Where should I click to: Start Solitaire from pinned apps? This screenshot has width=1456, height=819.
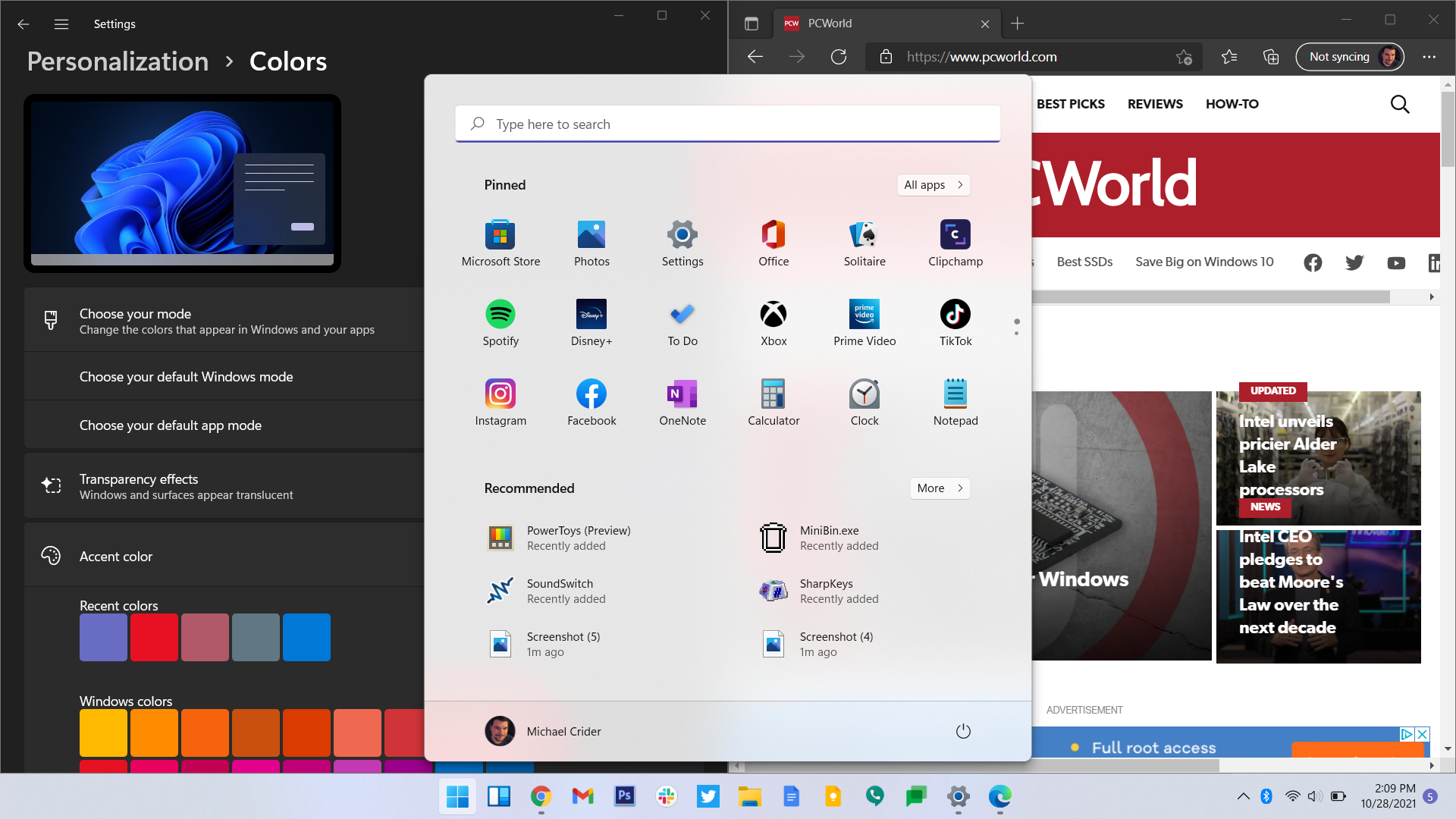point(864,243)
